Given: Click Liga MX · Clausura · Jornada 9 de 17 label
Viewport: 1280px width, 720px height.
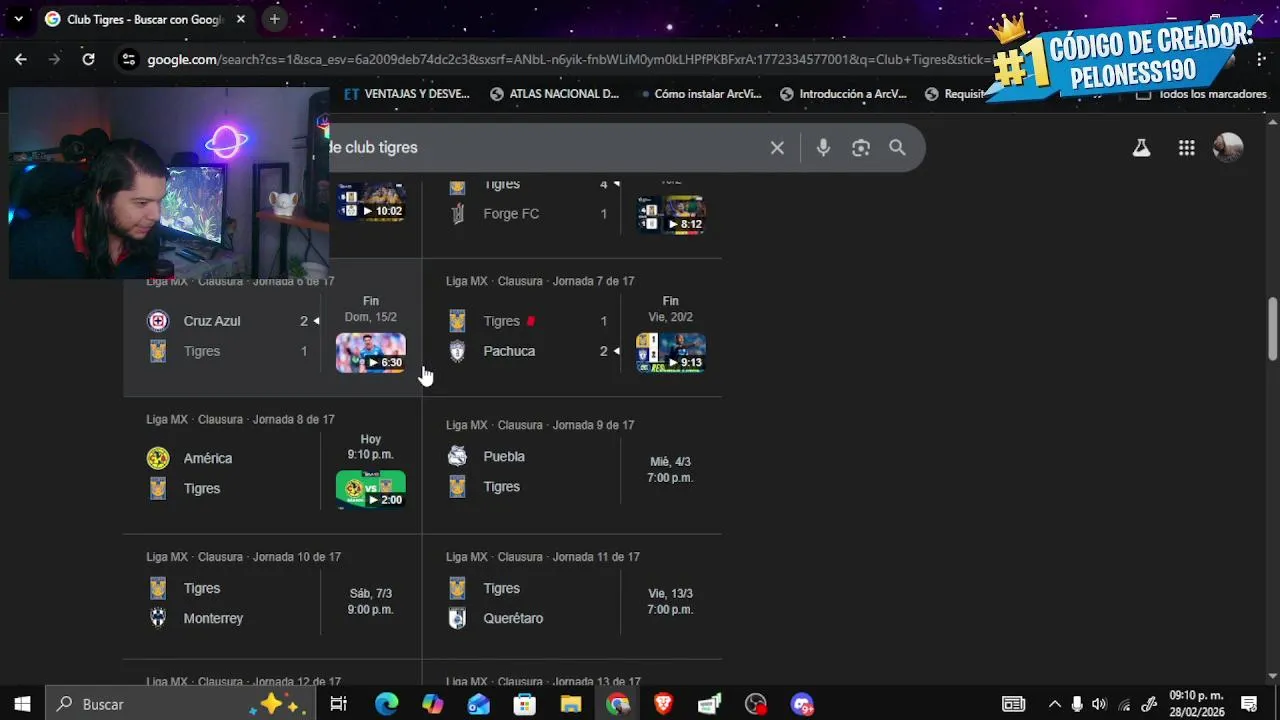Looking at the screenshot, I should coord(540,425).
